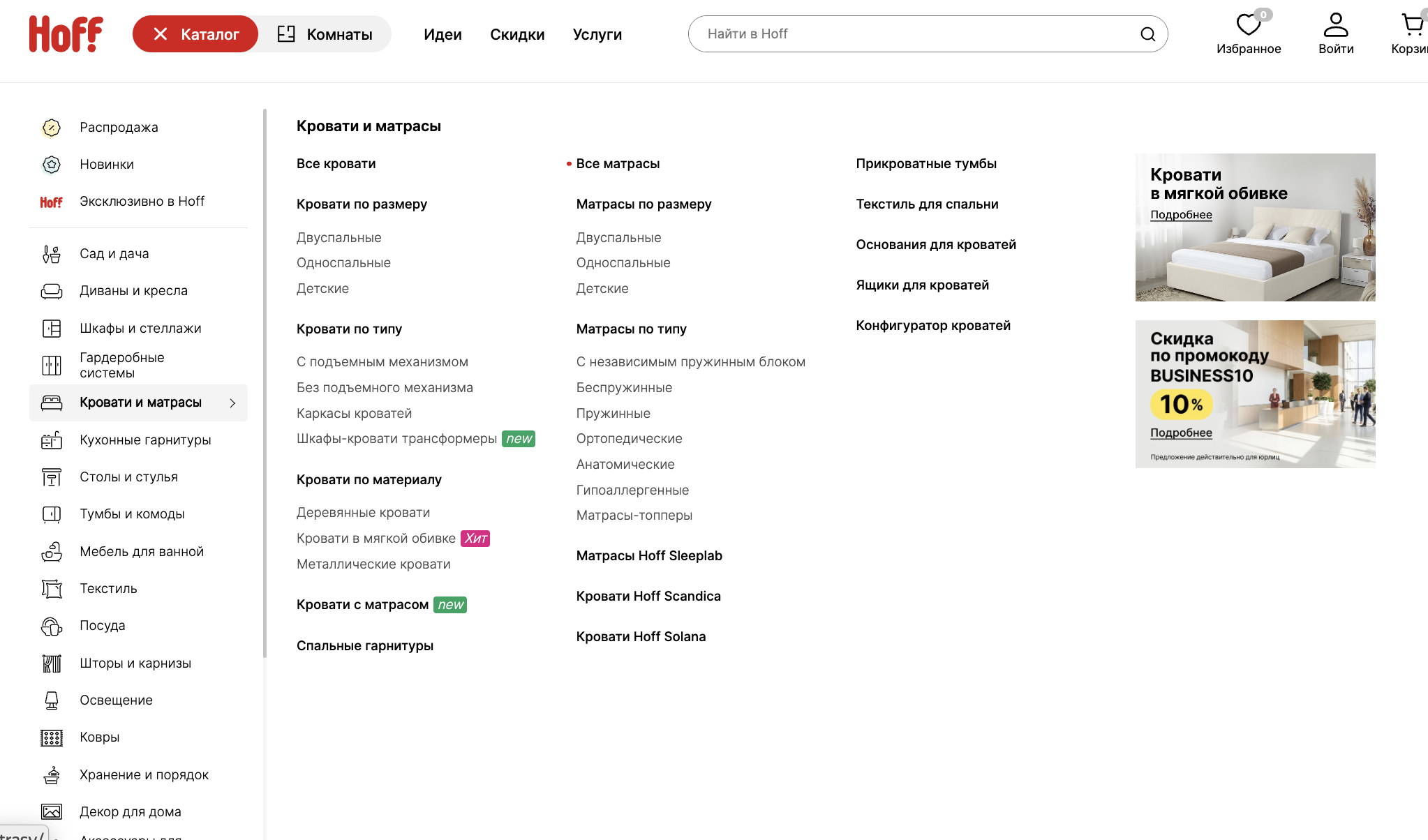Click the search magnifier icon

point(1147,34)
